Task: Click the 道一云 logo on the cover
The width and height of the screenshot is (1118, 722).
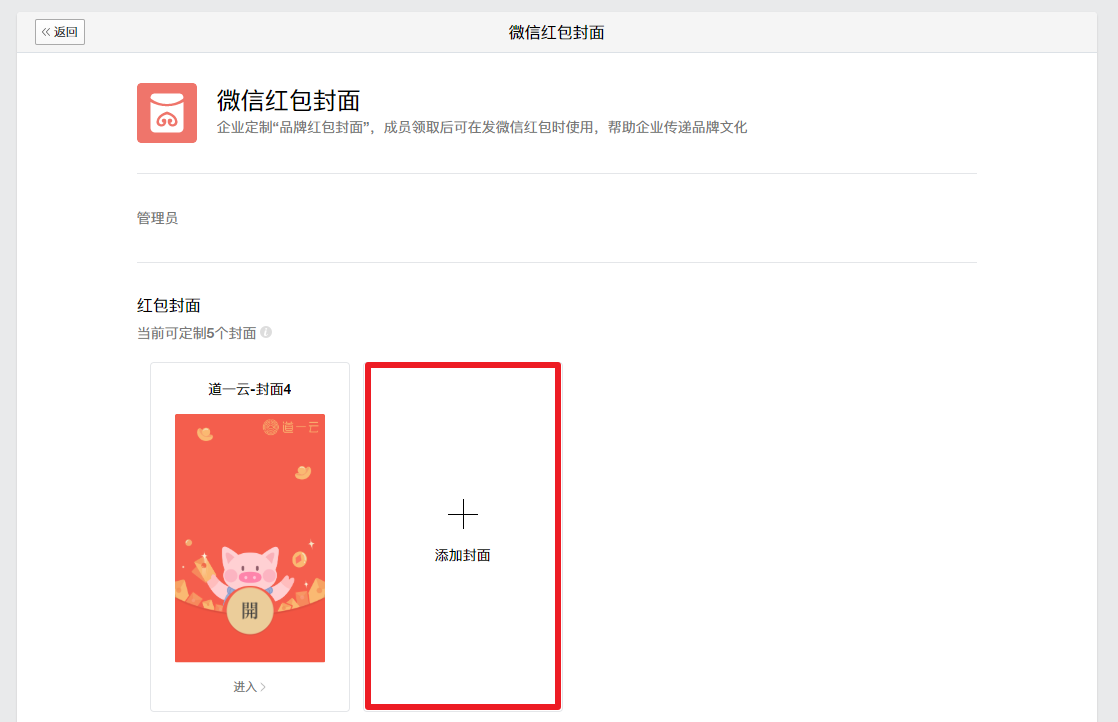Action: point(291,427)
